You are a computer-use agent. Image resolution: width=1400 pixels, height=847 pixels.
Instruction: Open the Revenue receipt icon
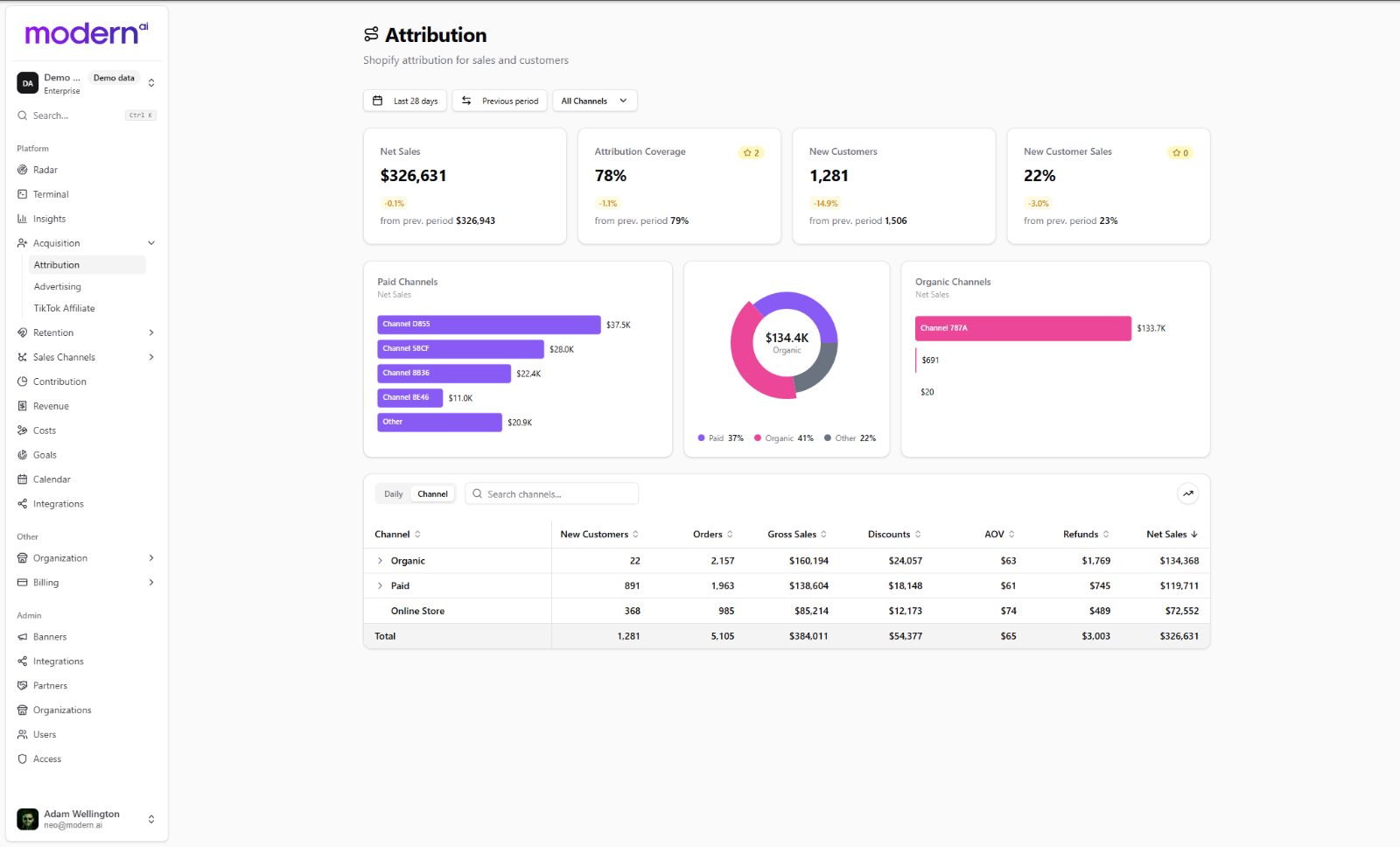coord(22,406)
